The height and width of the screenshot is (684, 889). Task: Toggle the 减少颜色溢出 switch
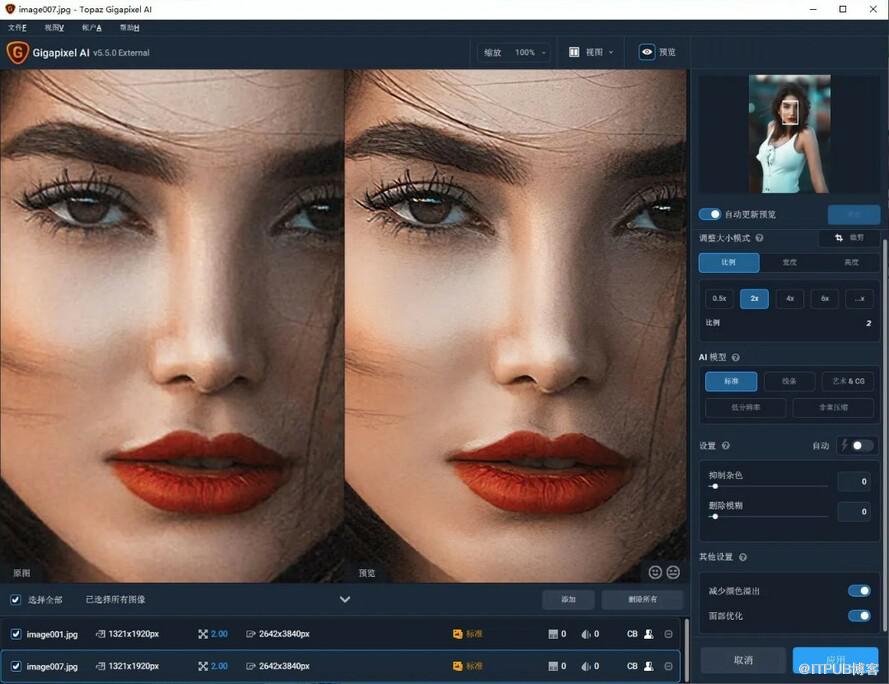tap(860, 591)
